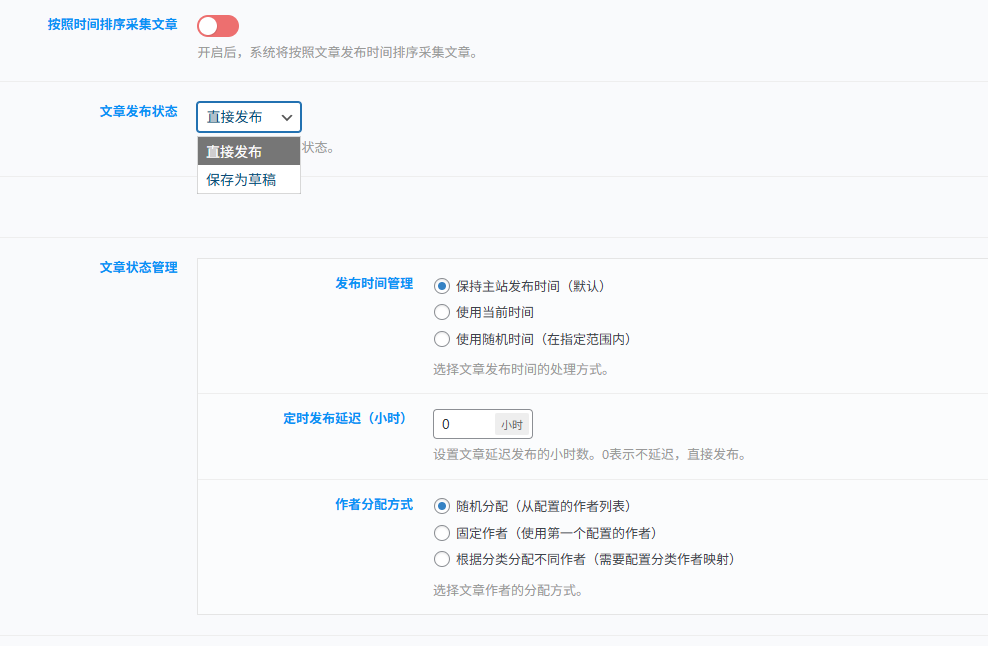Click the 定时发布延迟 number input field
Viewport: 988px width, 646px height.
464,424
